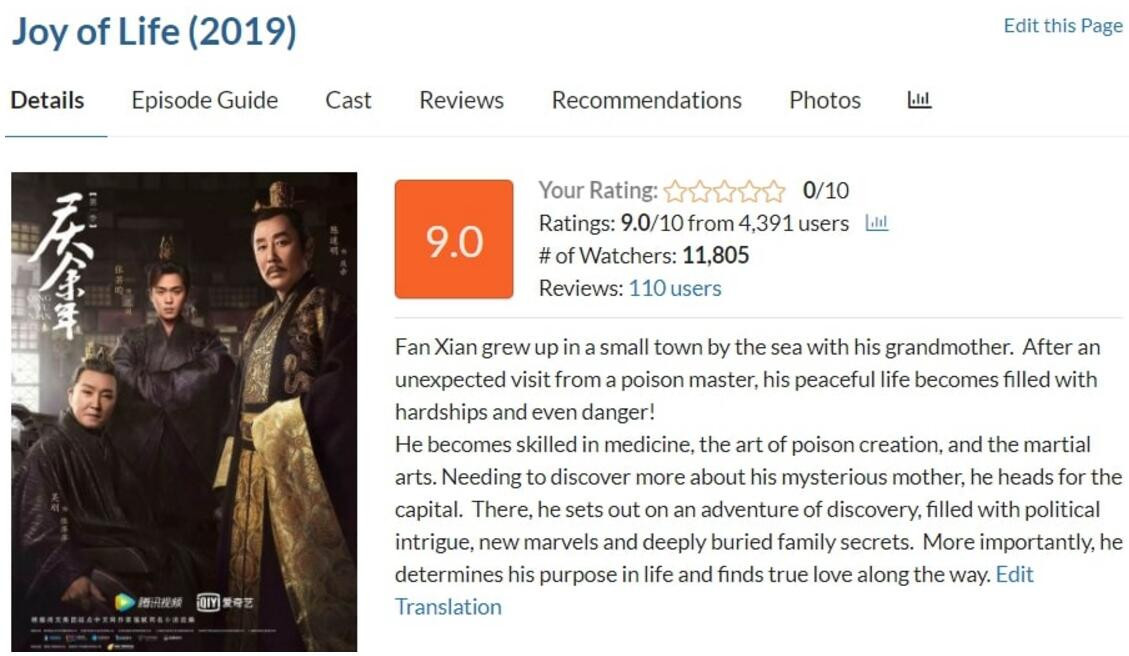The image size is (1129, 656).
Task: Switch to the Photos tab
Action: pyautogui.click(x=824, y=100)
